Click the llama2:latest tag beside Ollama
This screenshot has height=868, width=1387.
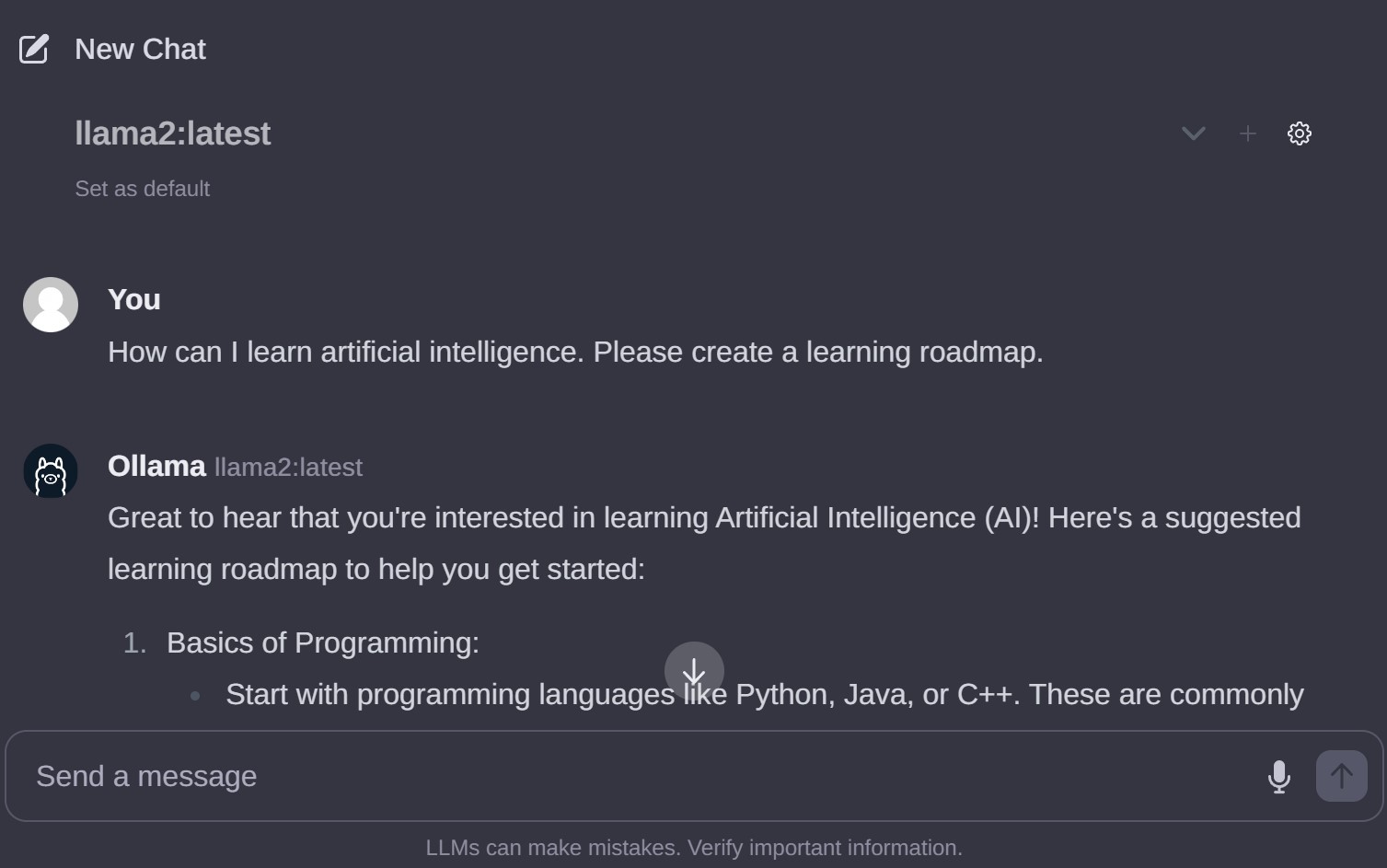click(x=288, y=468)
